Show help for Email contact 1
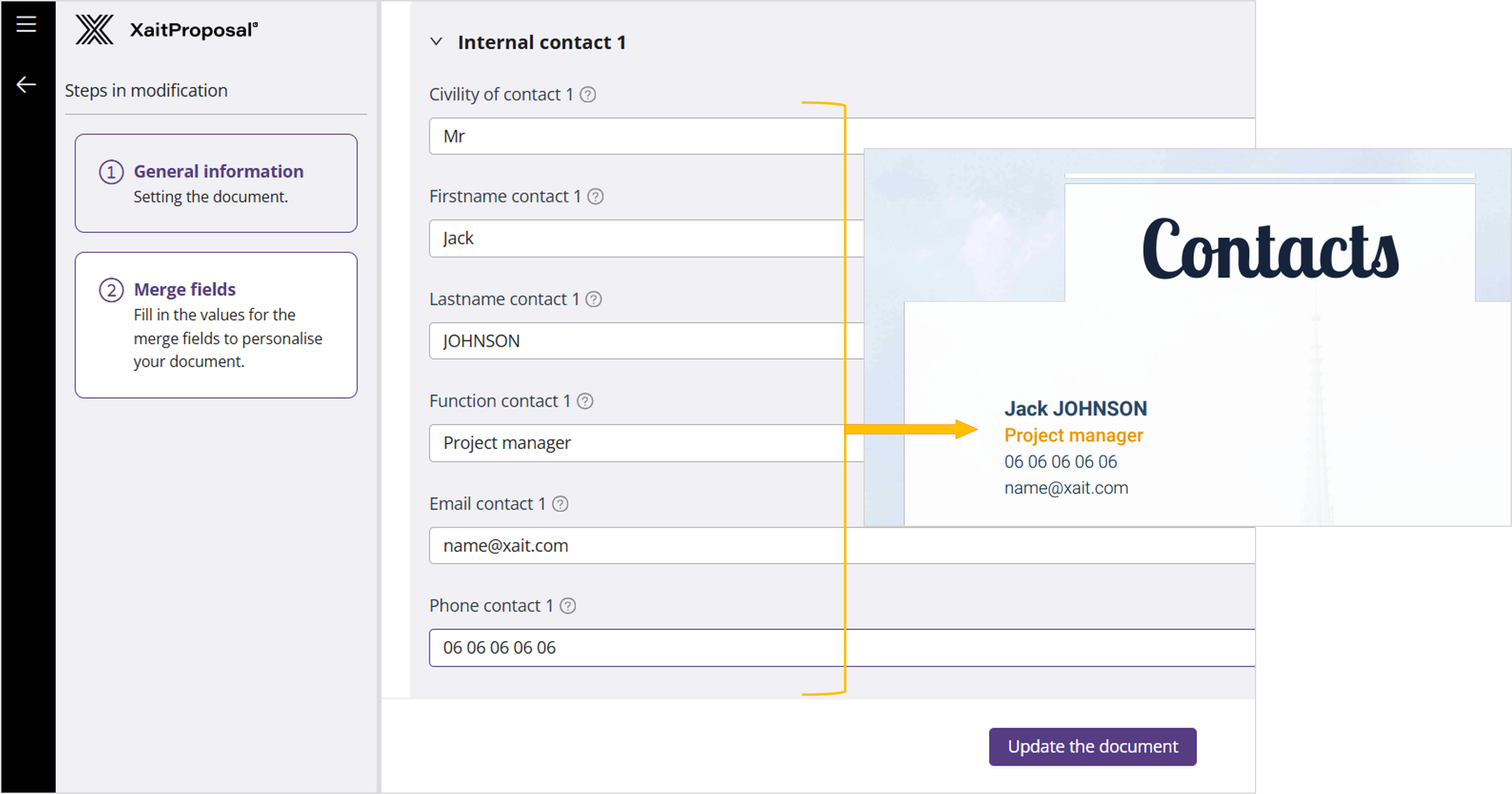Screen dimensions: 1512x794 [x=560, y=504]
